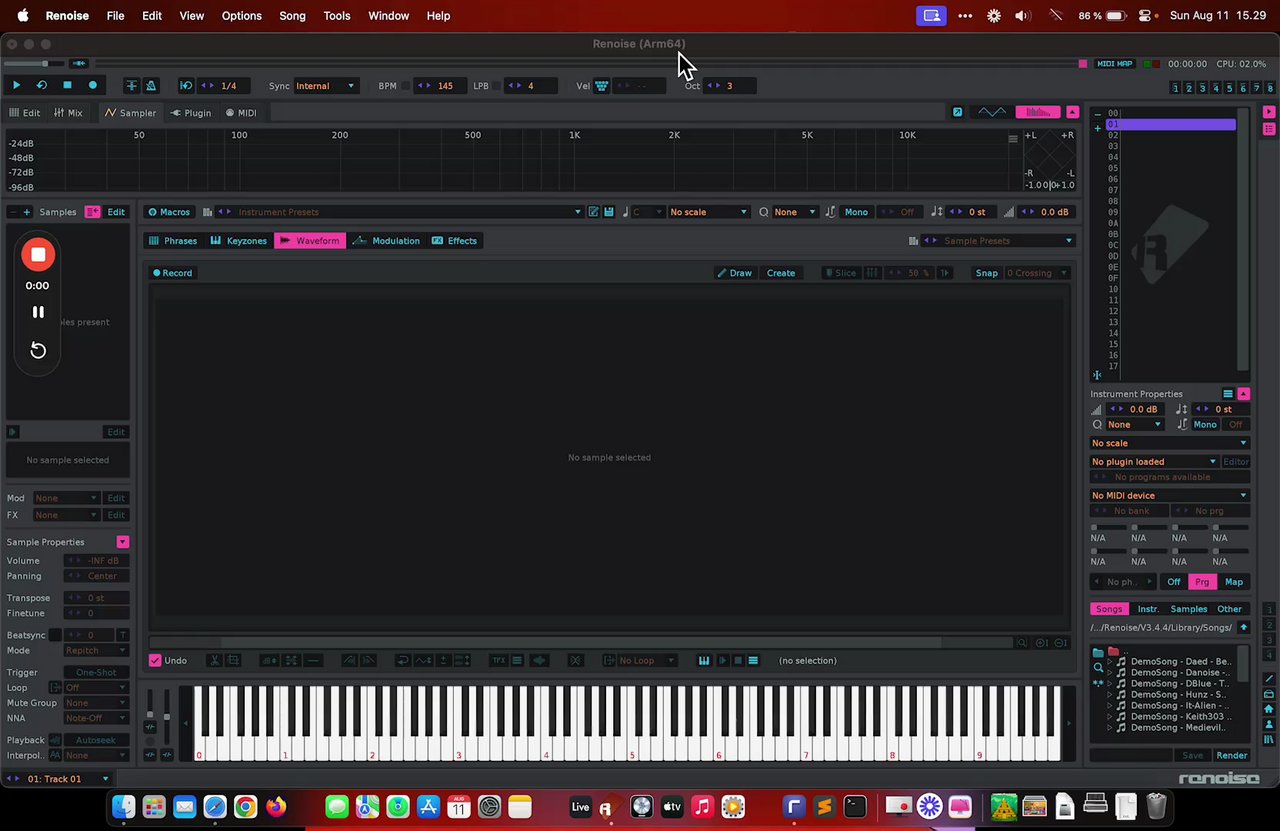The width and height of the screenshot is (1280, 831).
Task: Open the 0 Crossing snap dropdown
Action: tap(1037, 273)
